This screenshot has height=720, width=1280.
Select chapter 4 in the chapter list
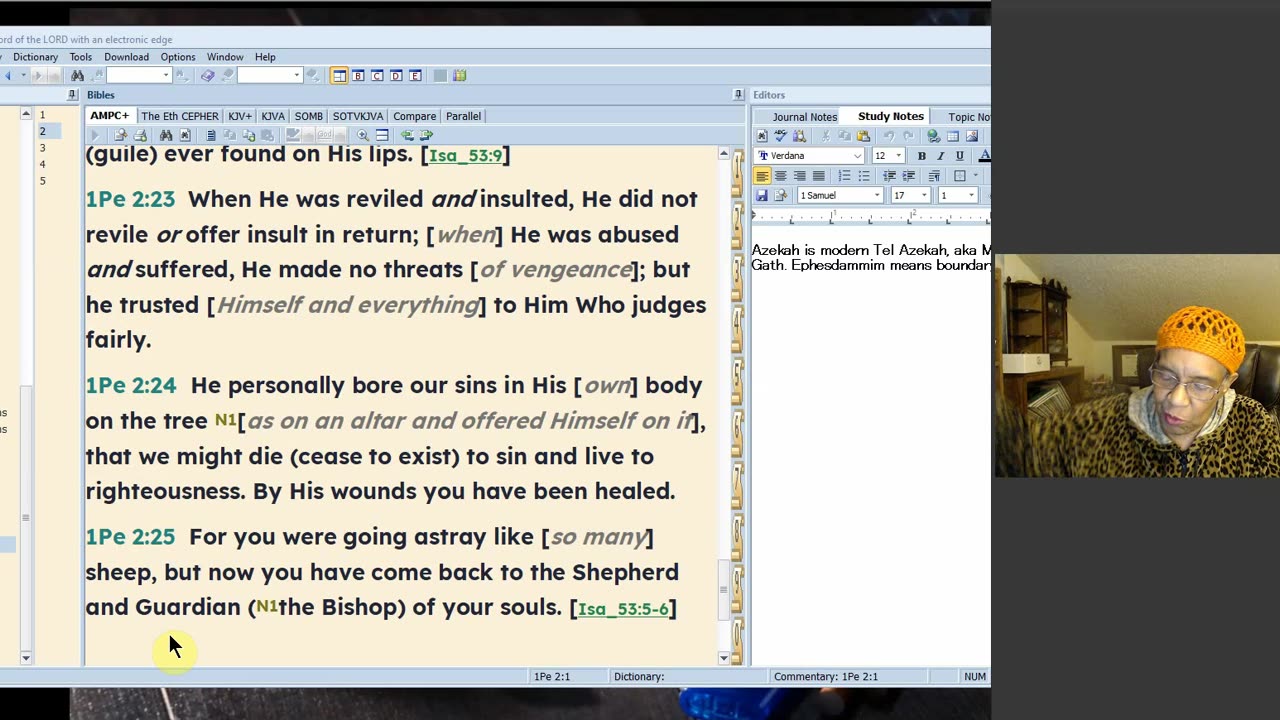(42, 164)
